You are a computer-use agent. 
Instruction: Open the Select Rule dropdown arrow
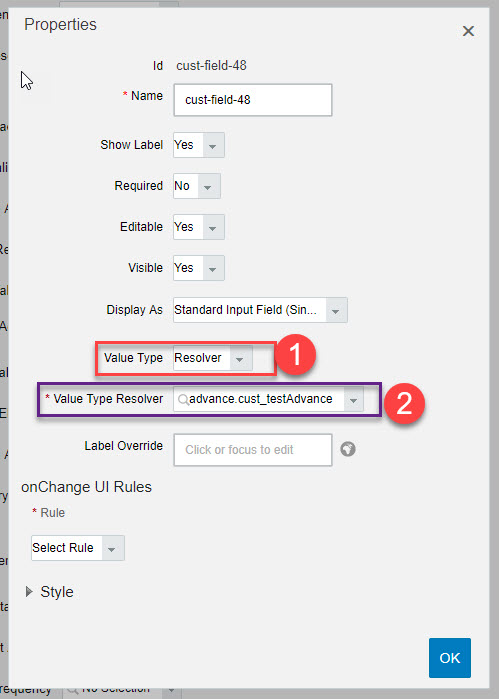pyautogui.click(x=112, y=548)
